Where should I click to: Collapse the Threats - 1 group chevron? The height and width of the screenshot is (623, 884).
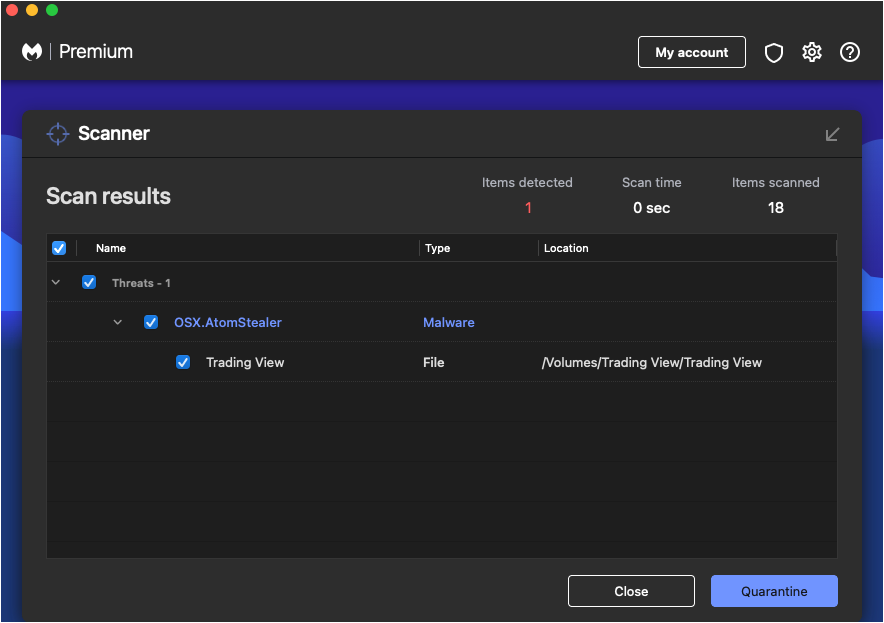(56, 282)
